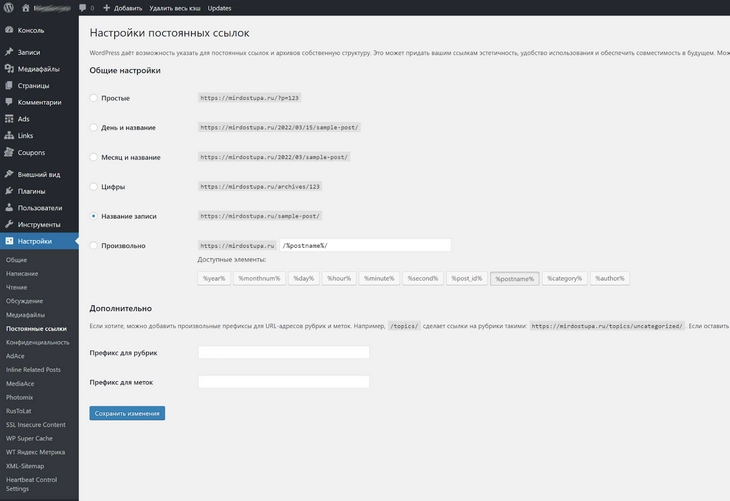Open the Написание settings submenu

pos(22,274)
